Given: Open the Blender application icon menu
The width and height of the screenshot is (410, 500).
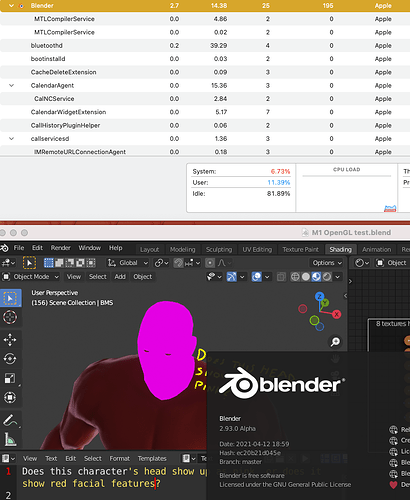Looking at the screenshot, I should coord(4,248).
